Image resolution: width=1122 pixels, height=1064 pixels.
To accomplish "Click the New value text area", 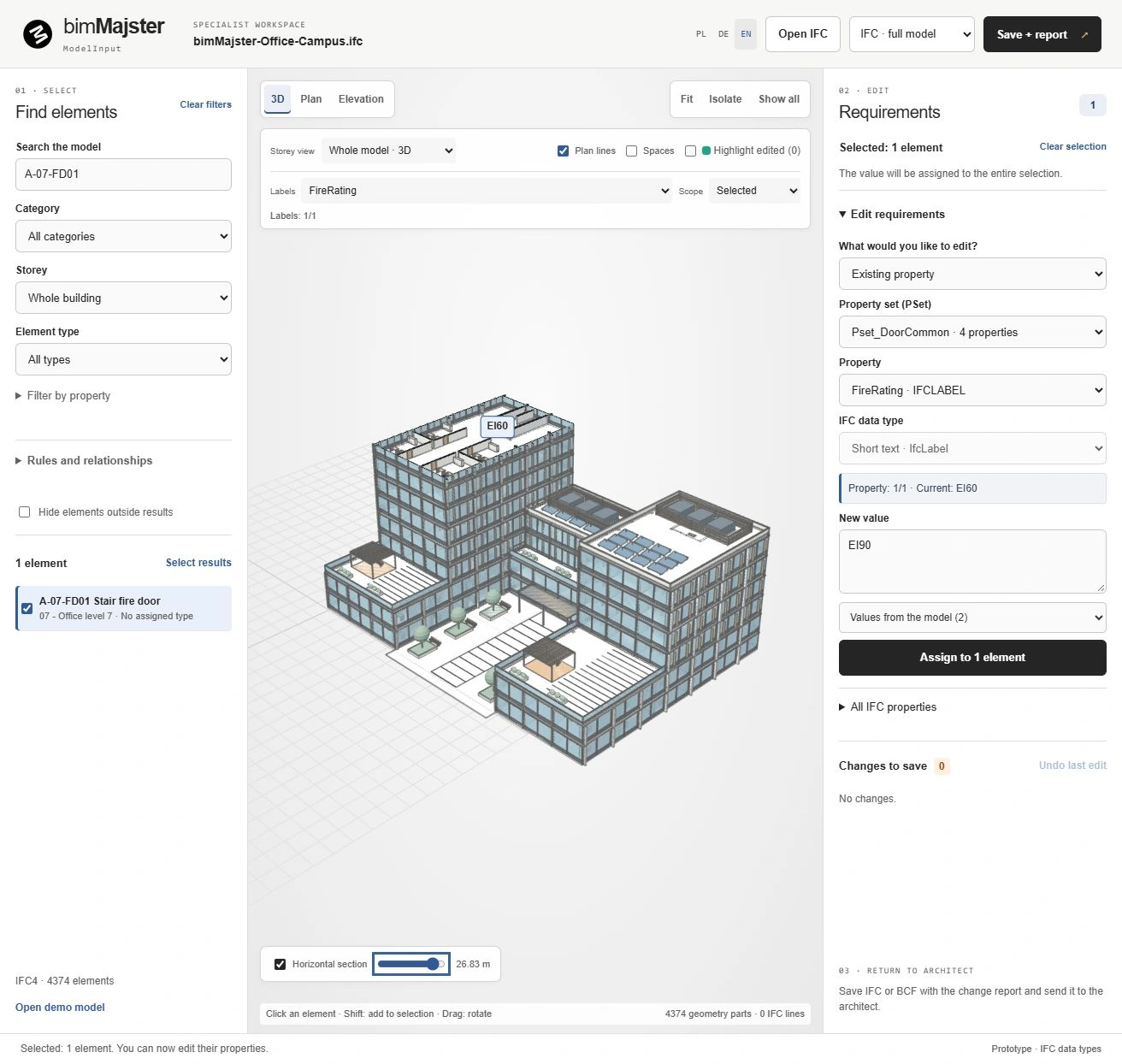I will pos(972,562).
